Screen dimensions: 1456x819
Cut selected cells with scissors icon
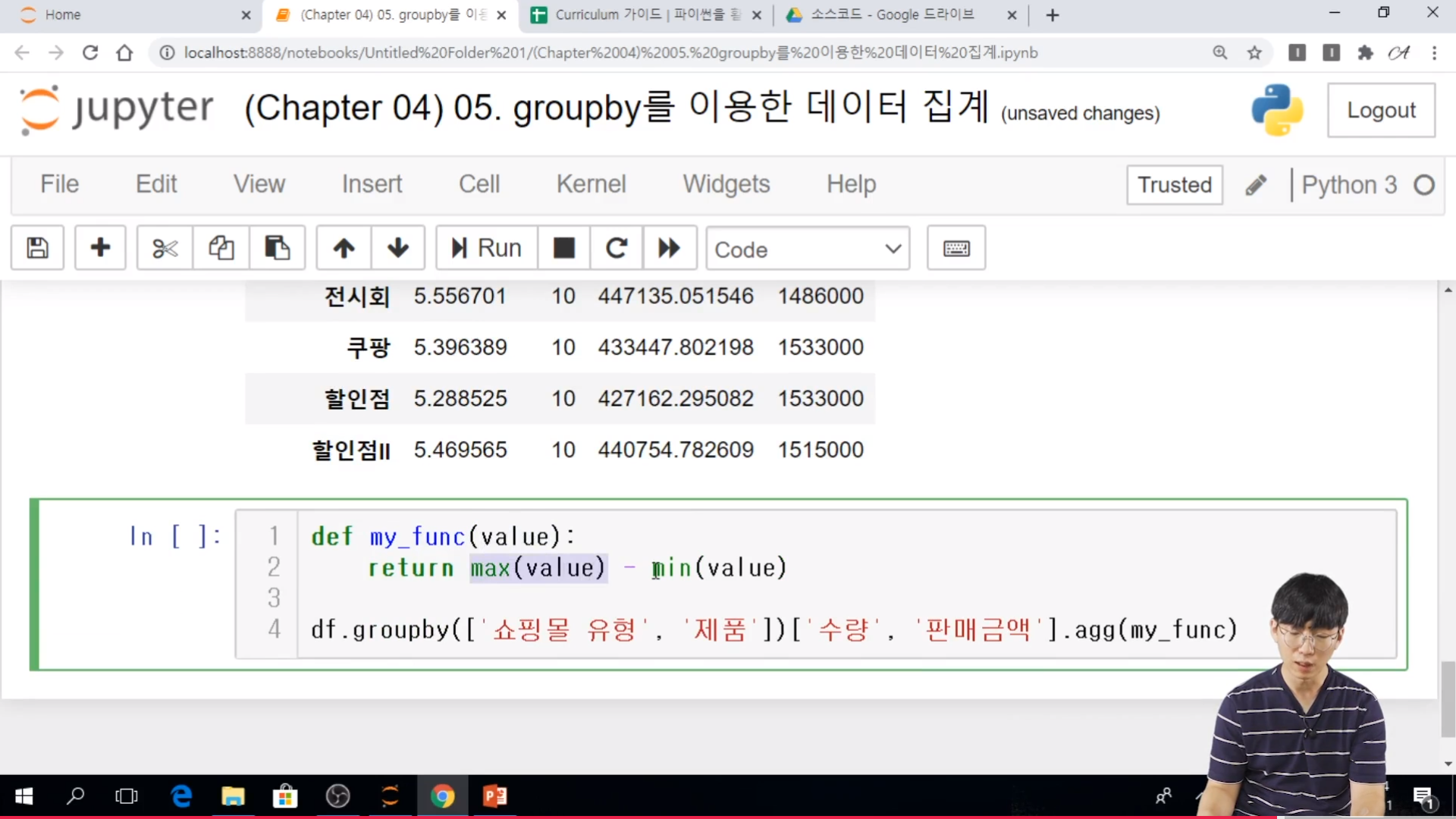point(165,248)
